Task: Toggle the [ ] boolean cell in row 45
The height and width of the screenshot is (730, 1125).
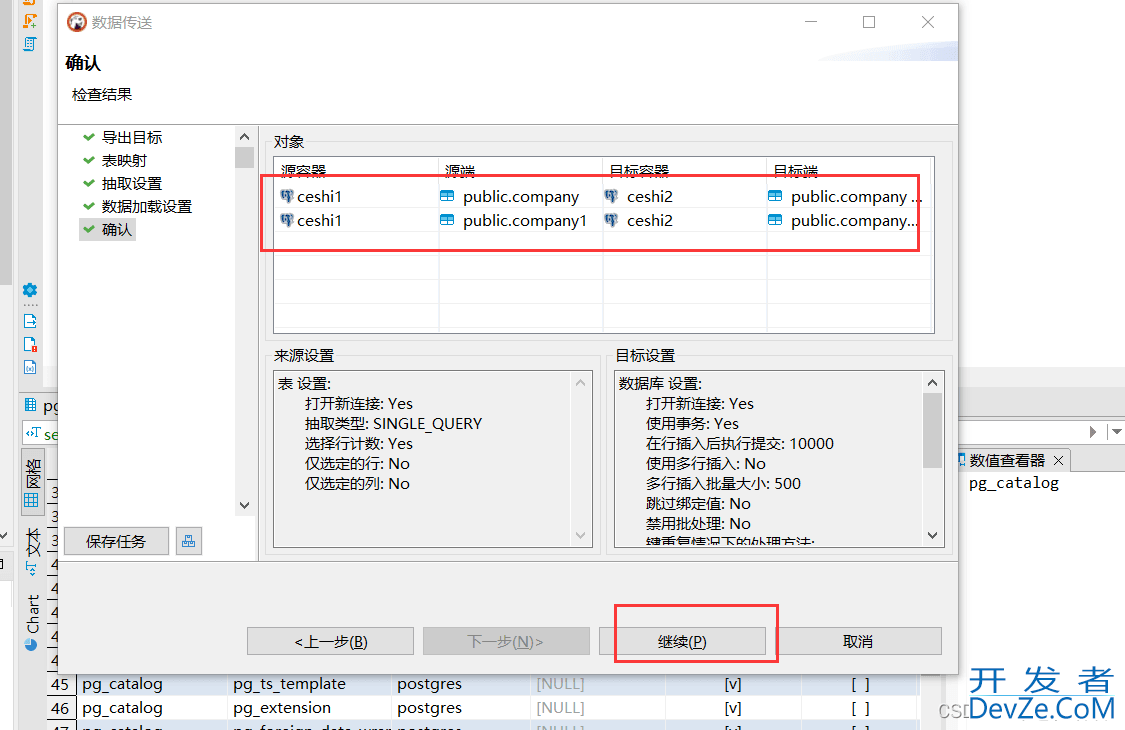Action: tap(860, 684)
